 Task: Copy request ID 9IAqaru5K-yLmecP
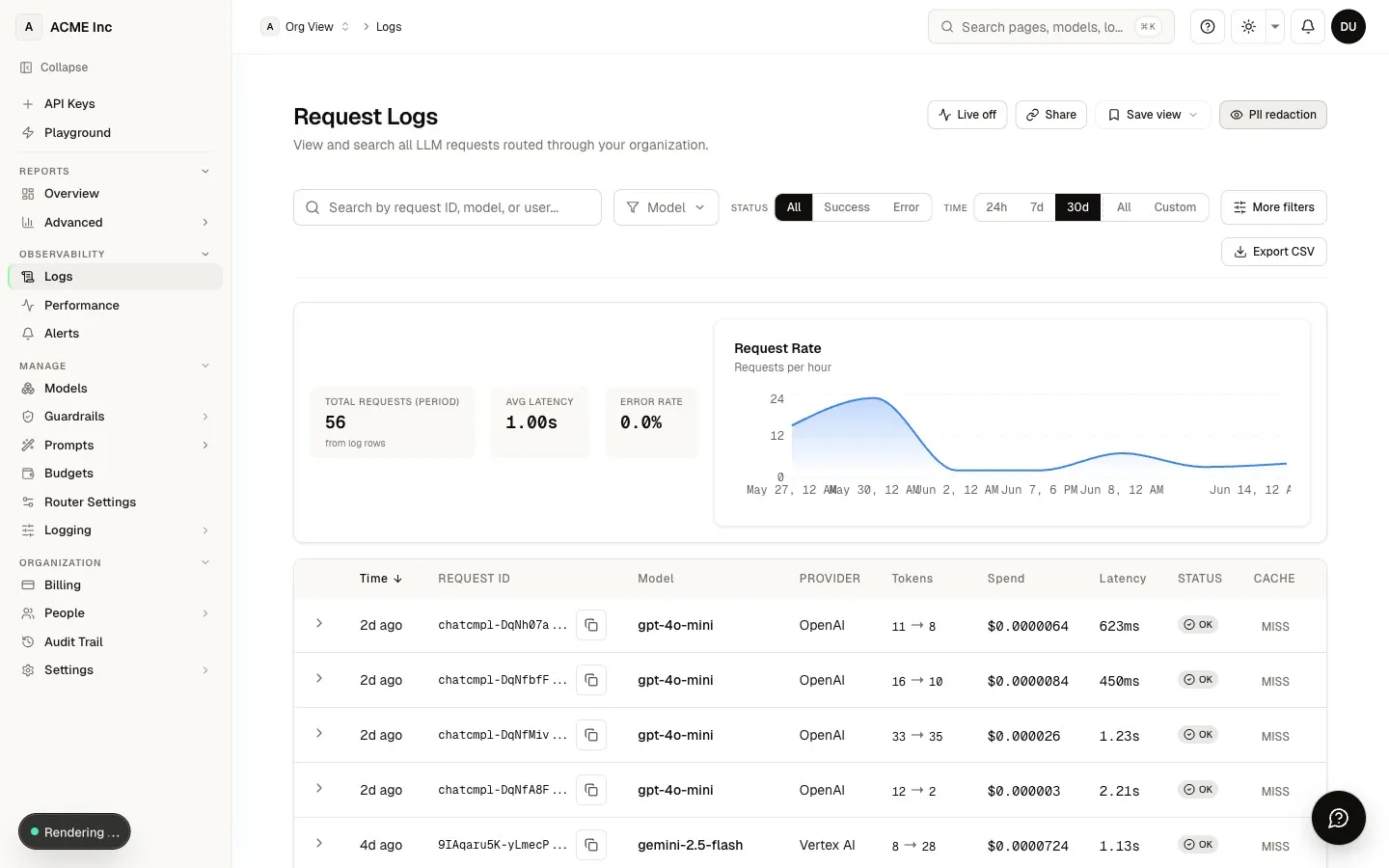pos(591,845)
